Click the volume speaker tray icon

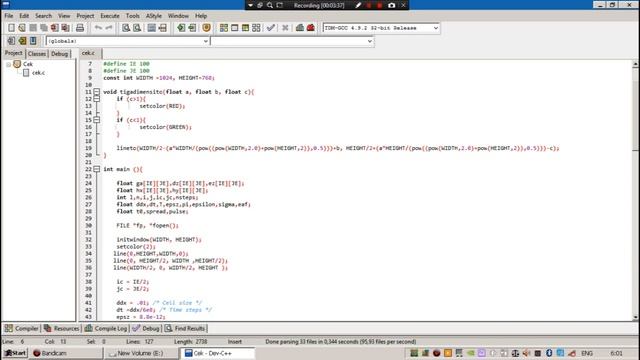(x=527, y=353)
